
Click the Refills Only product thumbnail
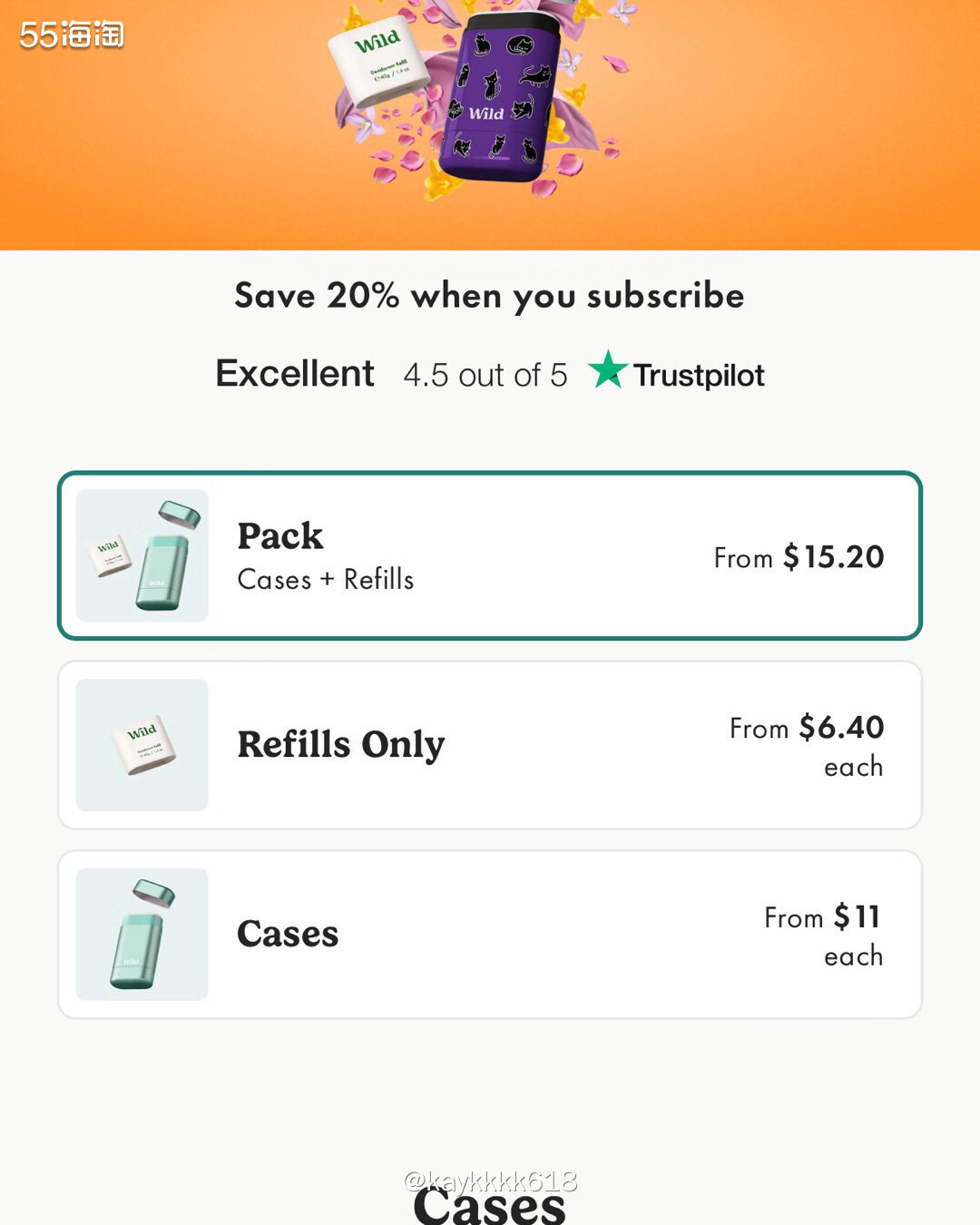[x=142, y=745]
